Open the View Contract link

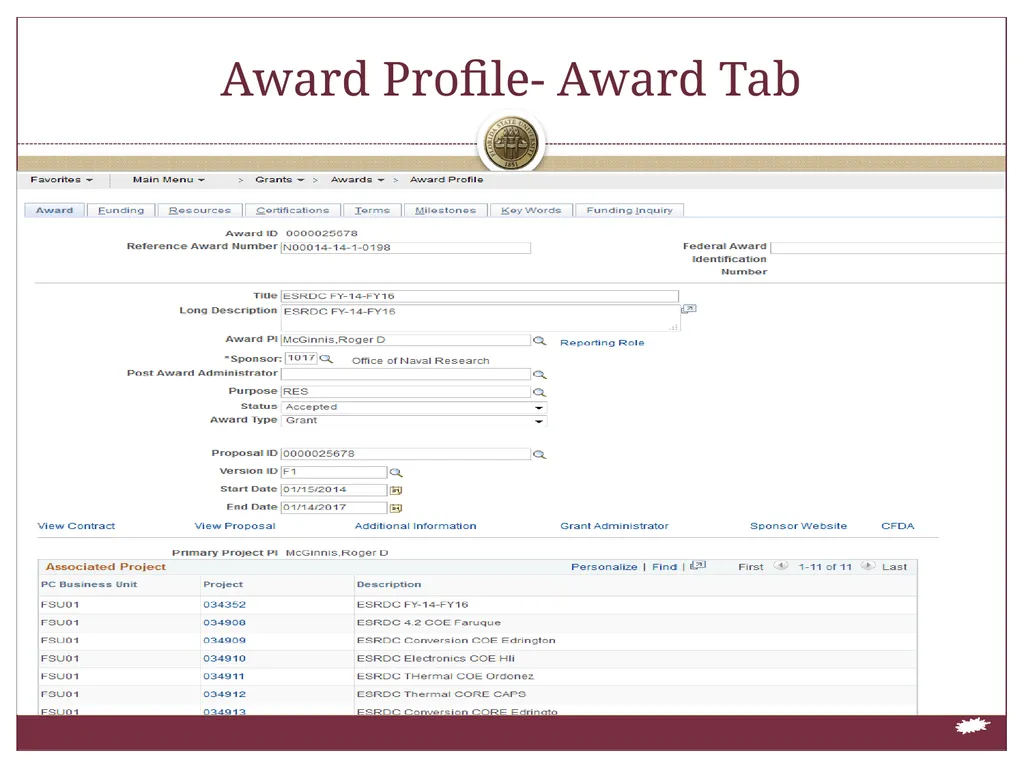click(x=76, y=526)
